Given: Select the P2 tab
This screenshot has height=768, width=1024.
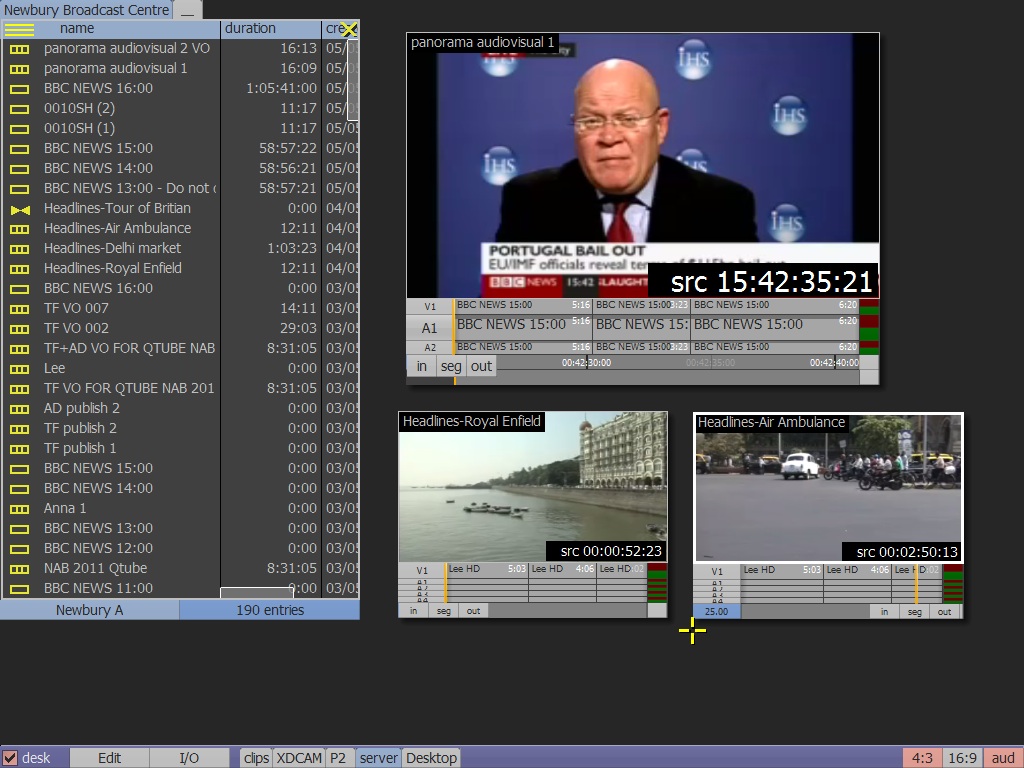Looking at the screenshot, I should coord(338,758).
